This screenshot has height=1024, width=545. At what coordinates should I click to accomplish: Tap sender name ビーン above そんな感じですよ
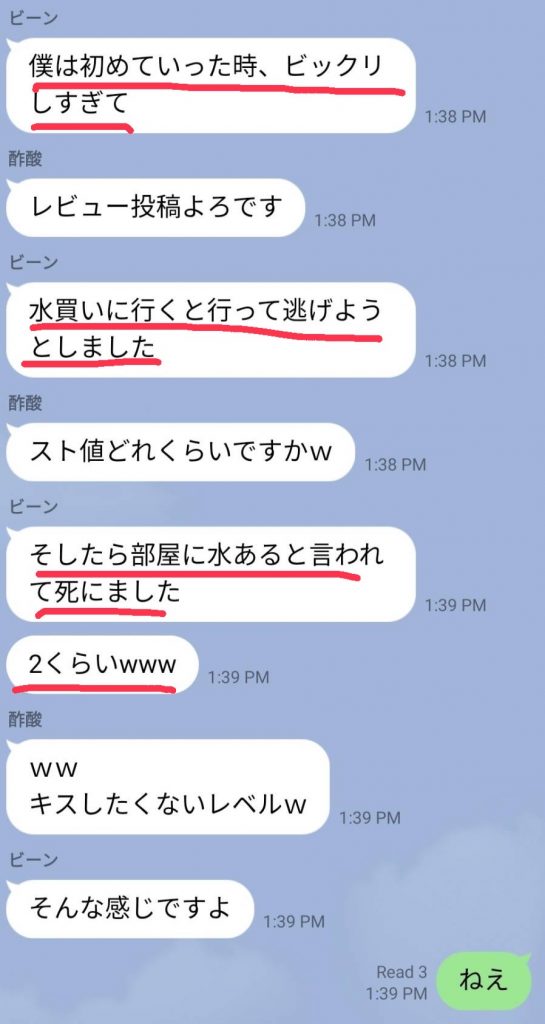[x=34, y=859]
